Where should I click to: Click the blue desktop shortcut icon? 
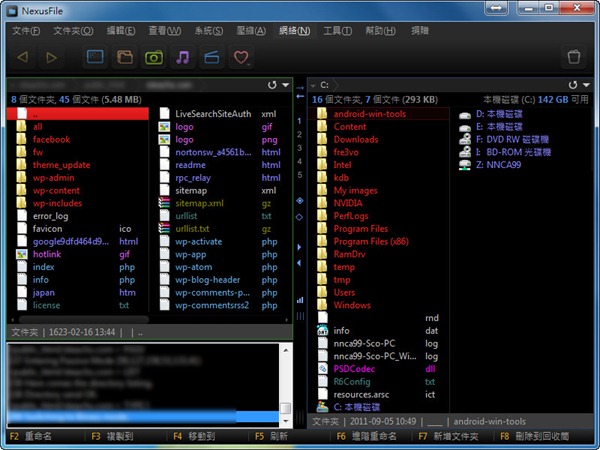96,58
